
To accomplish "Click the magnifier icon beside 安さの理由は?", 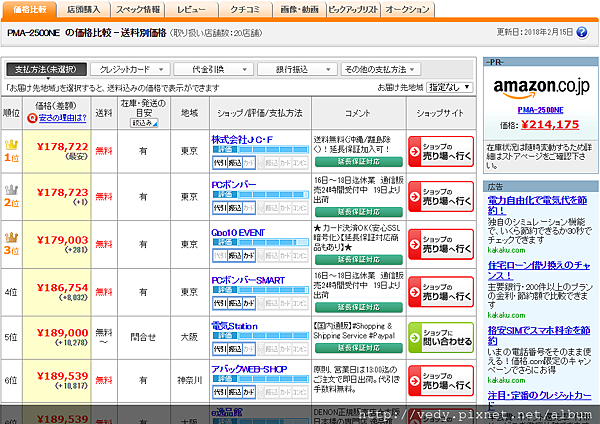I will 32,118.
